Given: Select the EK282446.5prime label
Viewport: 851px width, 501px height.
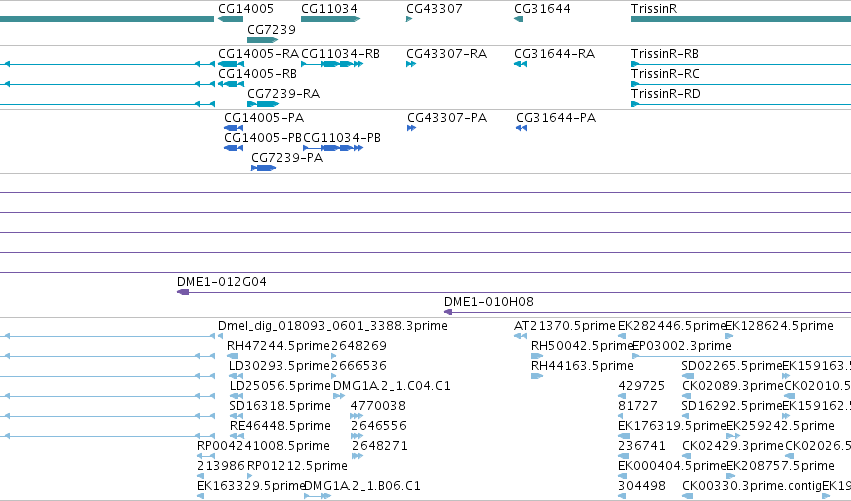Looking at the screenshot, I should 672,326.
